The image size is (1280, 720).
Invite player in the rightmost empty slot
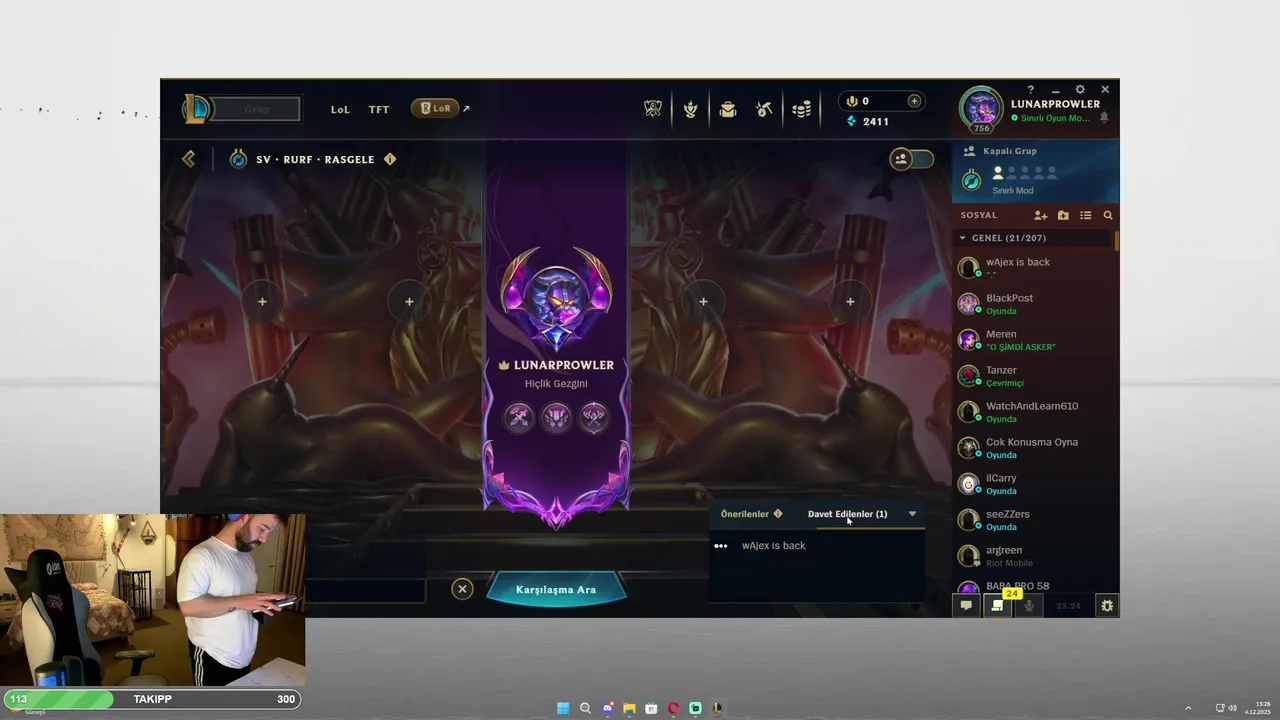pos(850,301)
